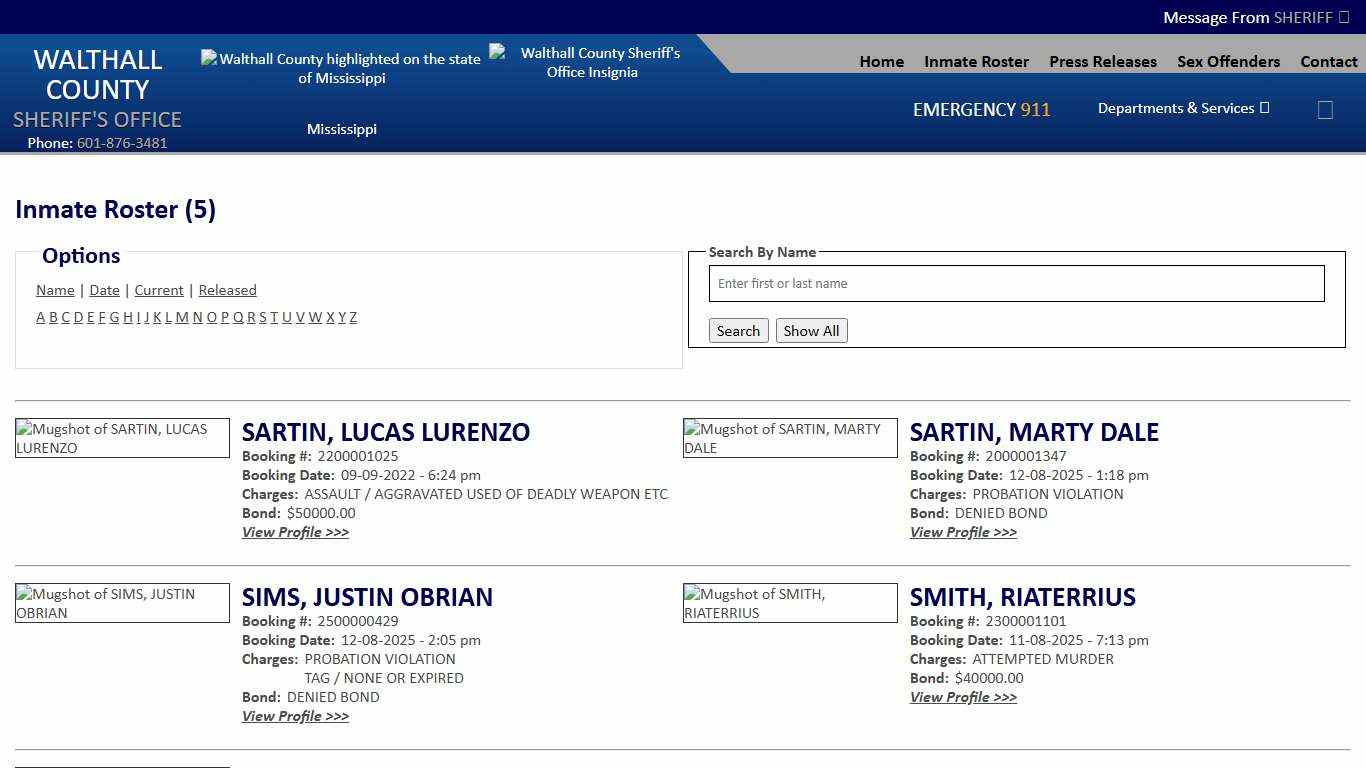Click the mugshot of SIMS, JUSTIN OBRIAN

pyautogui.click(x=122, y=603)
